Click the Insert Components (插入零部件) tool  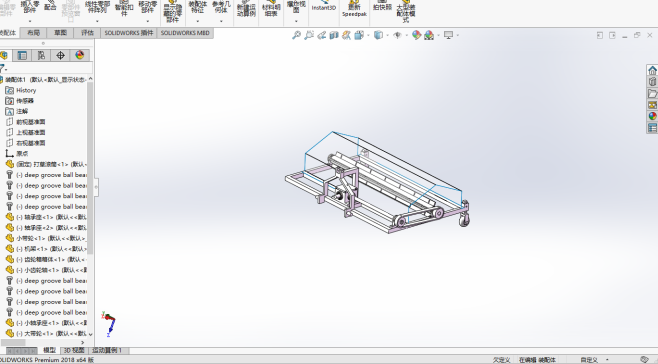click(x=30, y=7)
